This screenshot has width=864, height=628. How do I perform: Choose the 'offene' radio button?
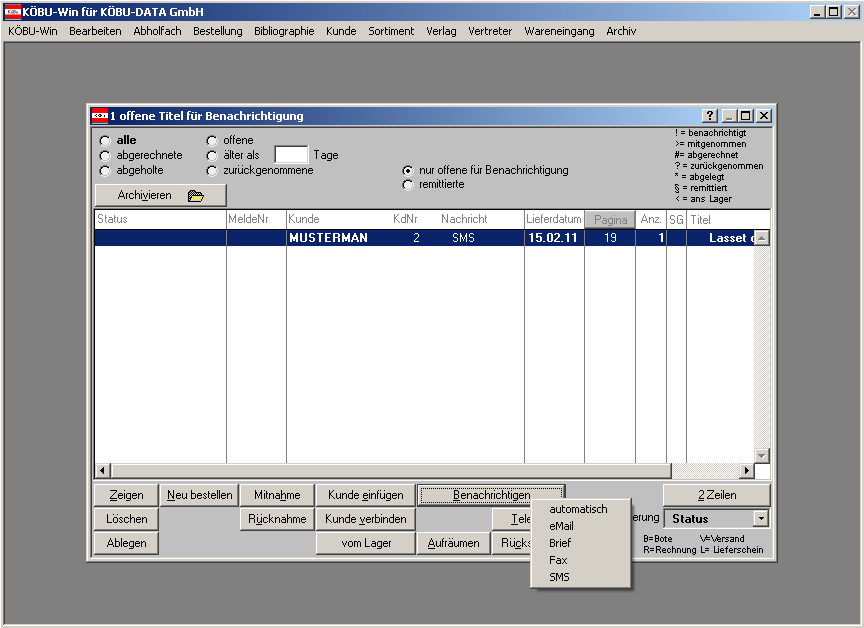click(212, 140)
